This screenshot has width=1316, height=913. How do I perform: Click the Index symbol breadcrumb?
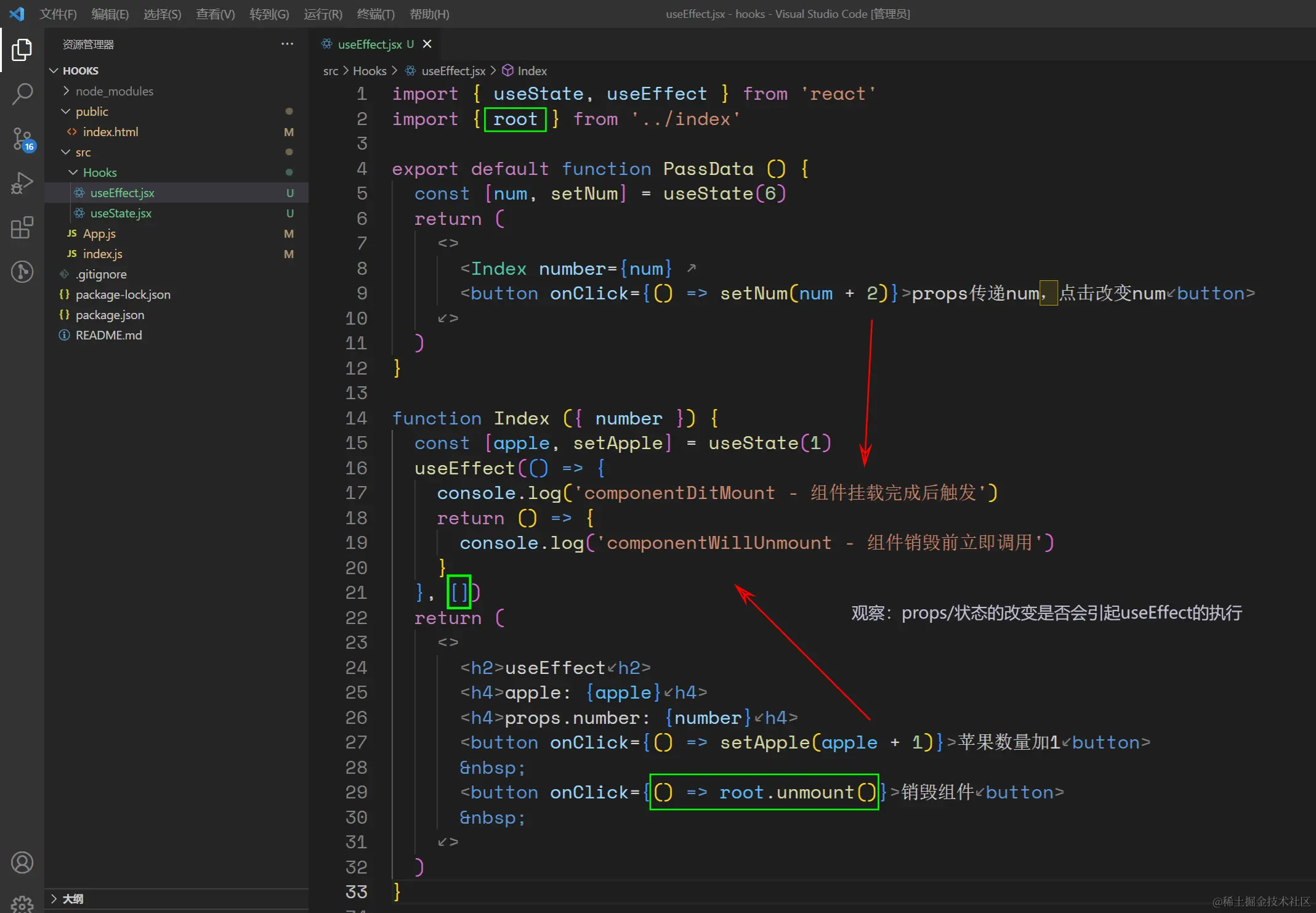point(531,71)
